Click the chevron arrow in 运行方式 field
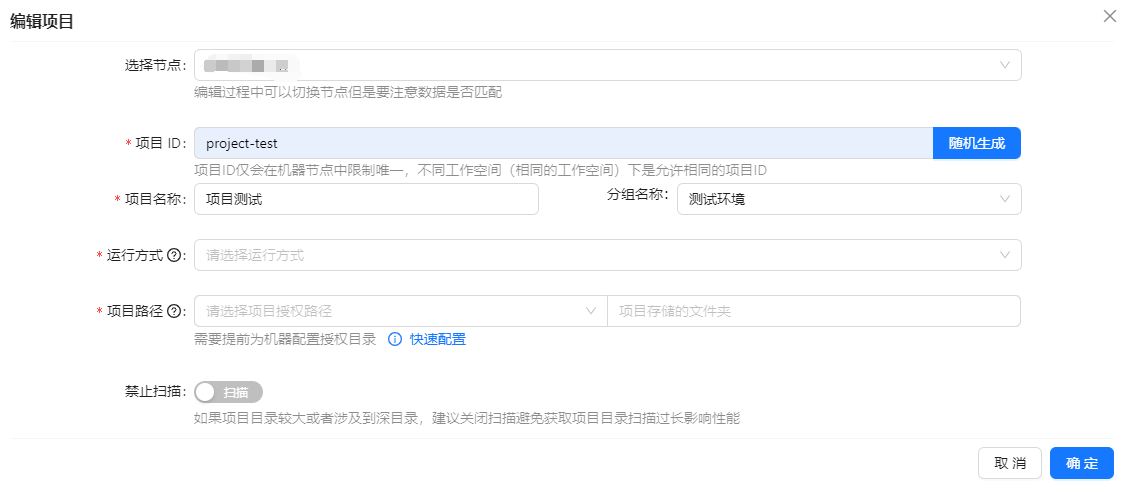The height and width of the screenshot is (492, 1130). point(1005,255)
